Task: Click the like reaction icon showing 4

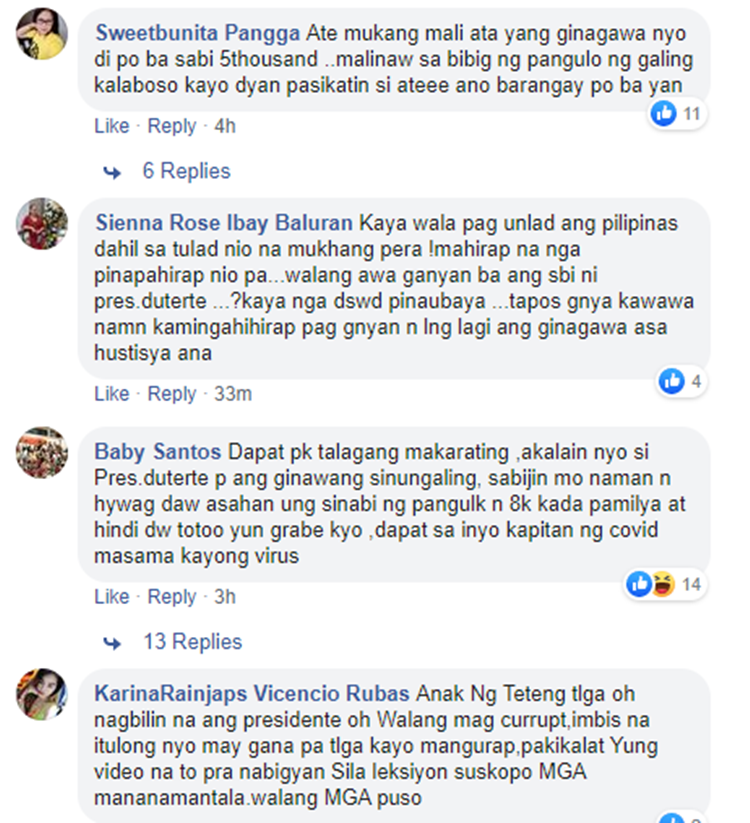Action: click(x=672, y=381)
